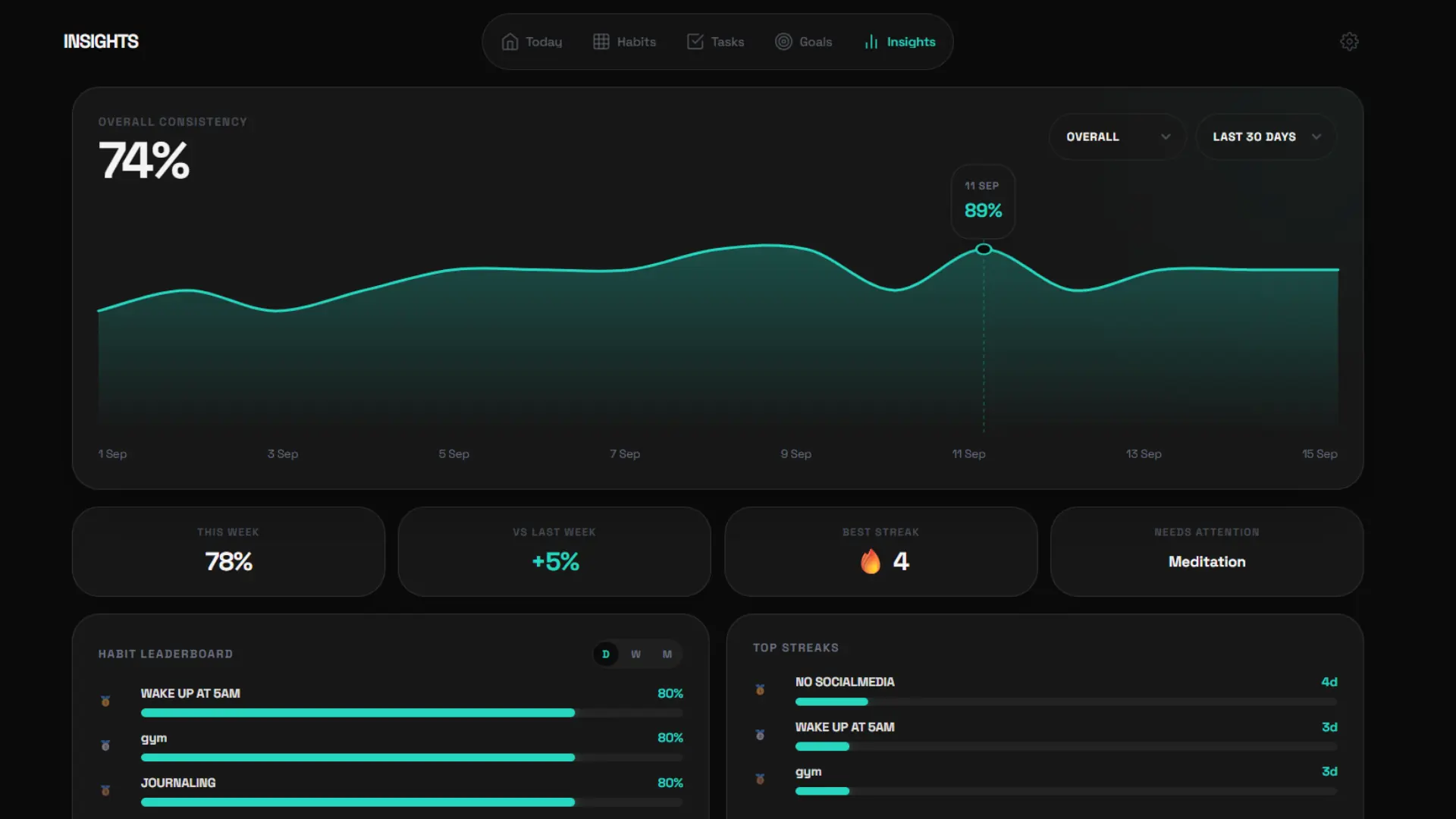Click the 74% overall consistency value
This screenshot has height=819, width=1456.
[x=144, y=161]
